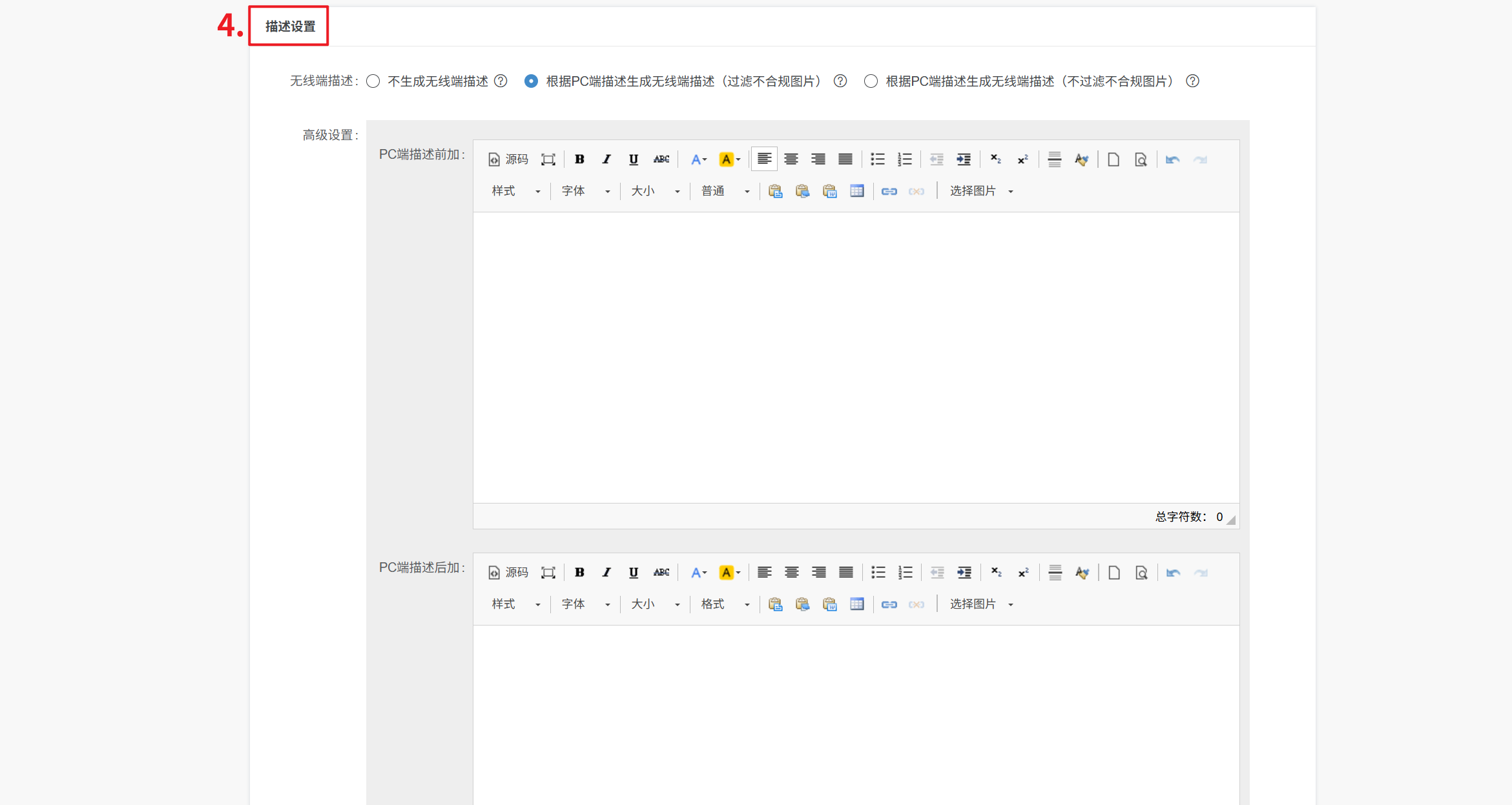Click Underline in the PC描述前加 toolbar
The height and width of the screenshot is (805, 1512).
tap(634, 159)
